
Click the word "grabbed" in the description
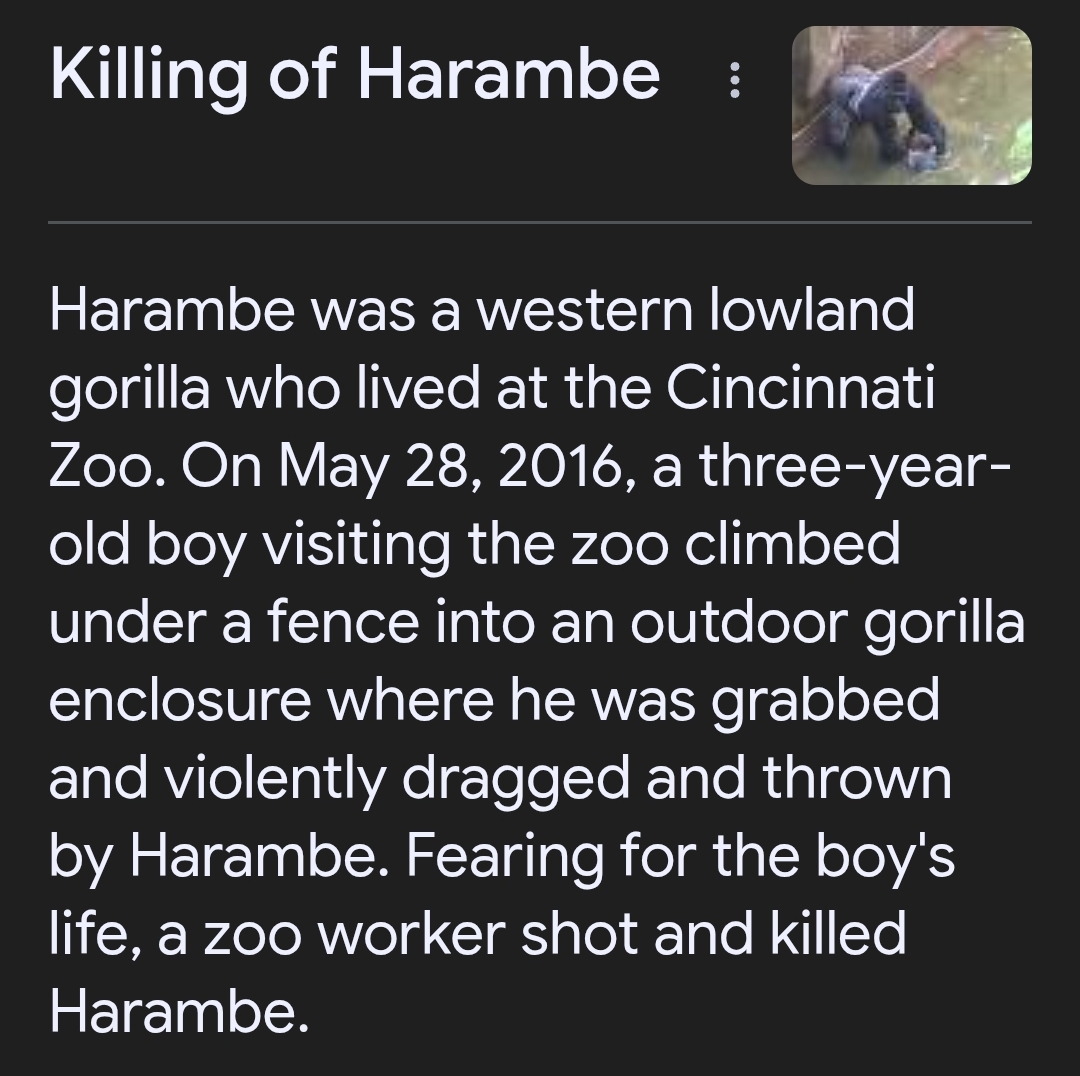point(825,700)
